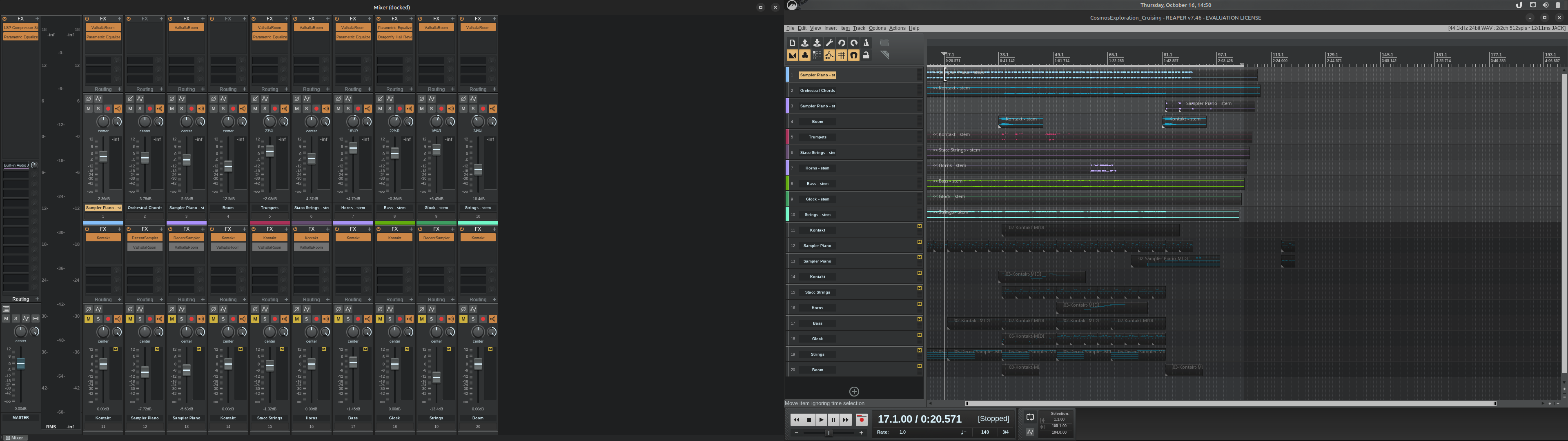This screenshot has width=1568, height=441.
Task: Solo the Boom stem mixer channel 4
Action: [223, 109]
